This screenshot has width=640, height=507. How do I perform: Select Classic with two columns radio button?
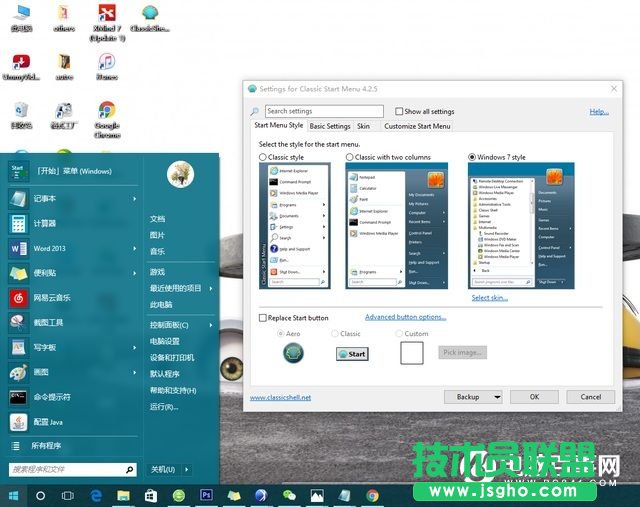click(x=349, y=157)
